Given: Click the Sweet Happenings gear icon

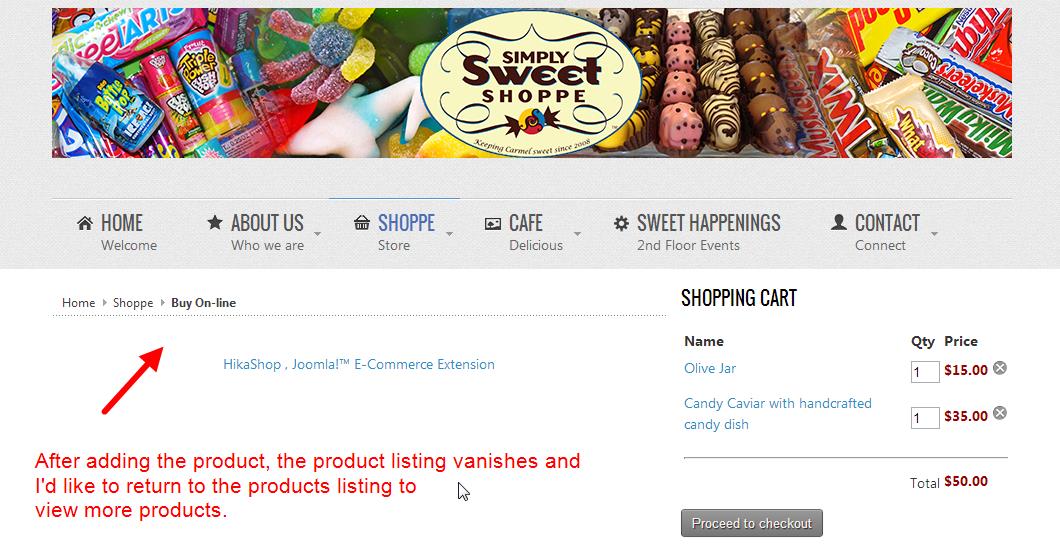Looking at the screenshot, I should (621, 223).
